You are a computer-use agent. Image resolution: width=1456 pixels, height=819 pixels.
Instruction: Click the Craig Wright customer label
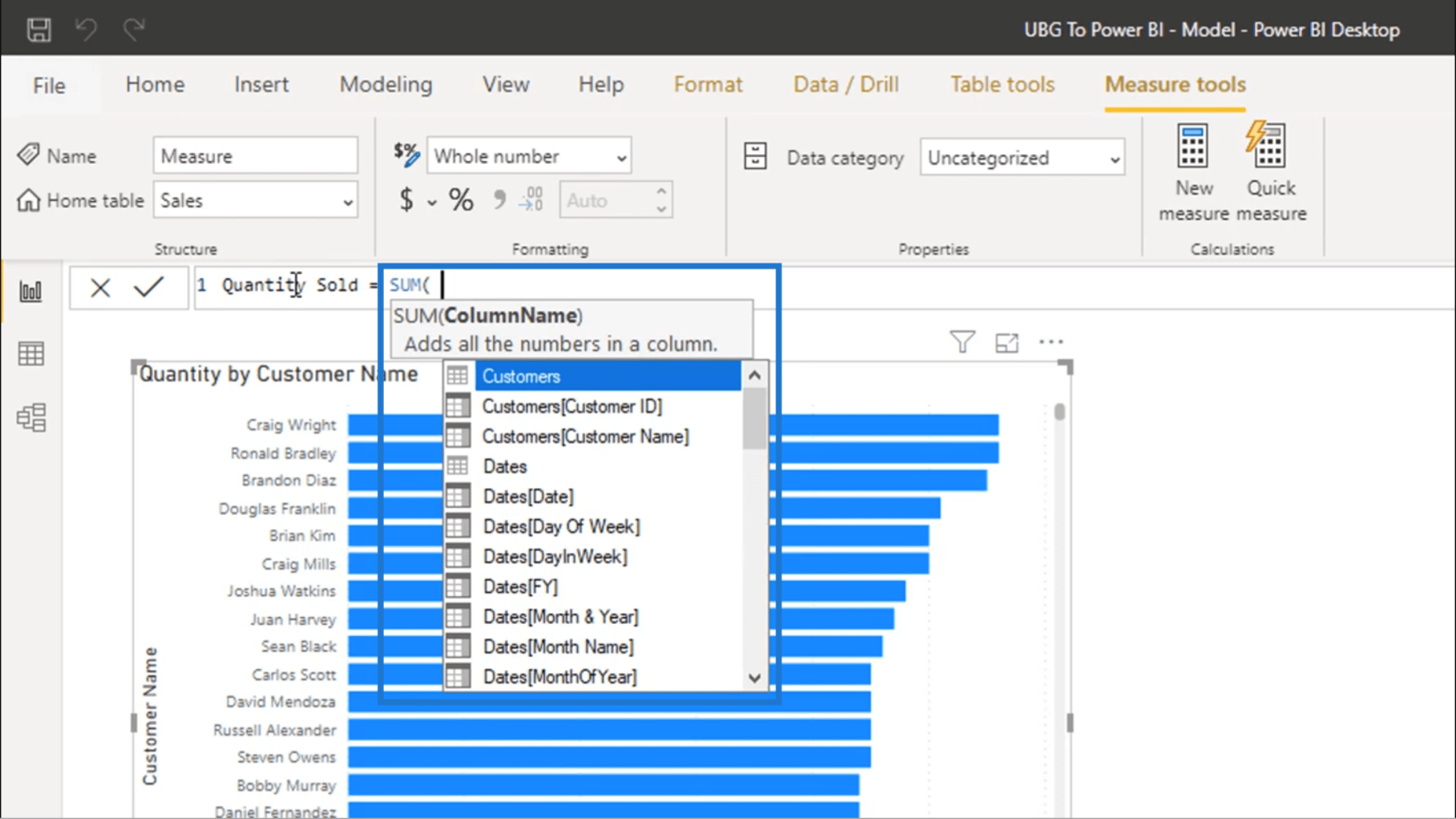pos(291,425)
